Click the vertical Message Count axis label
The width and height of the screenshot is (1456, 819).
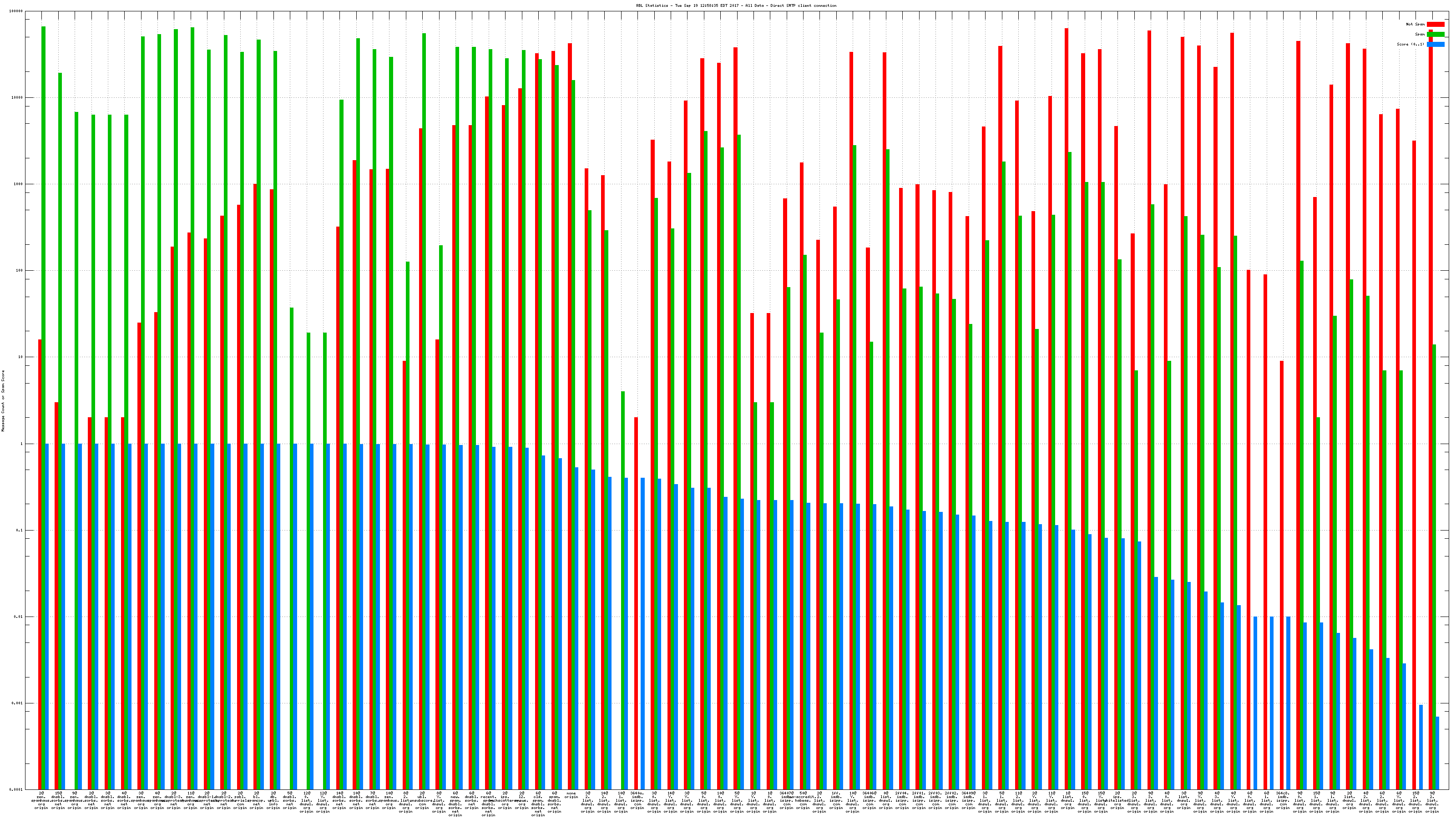point(3,401)
